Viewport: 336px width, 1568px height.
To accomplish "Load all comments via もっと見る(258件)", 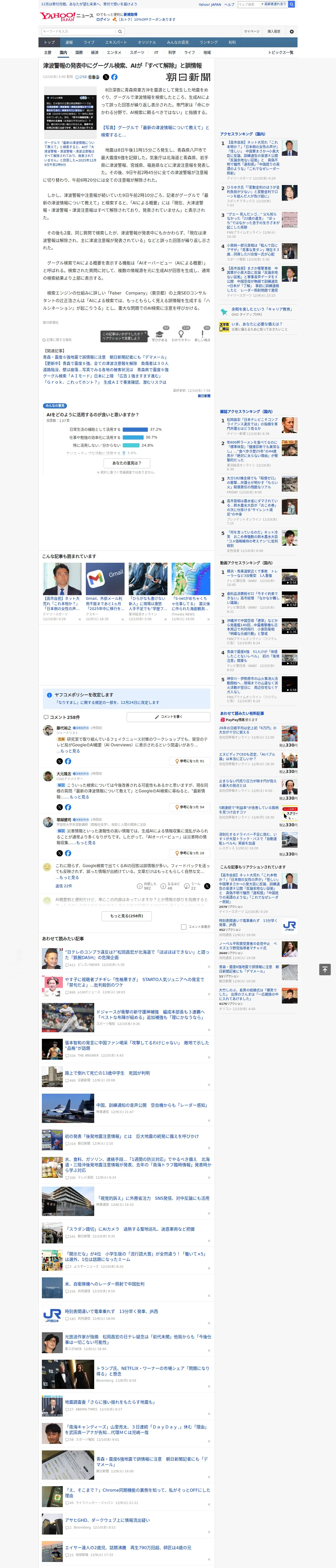I will [127, 915].
